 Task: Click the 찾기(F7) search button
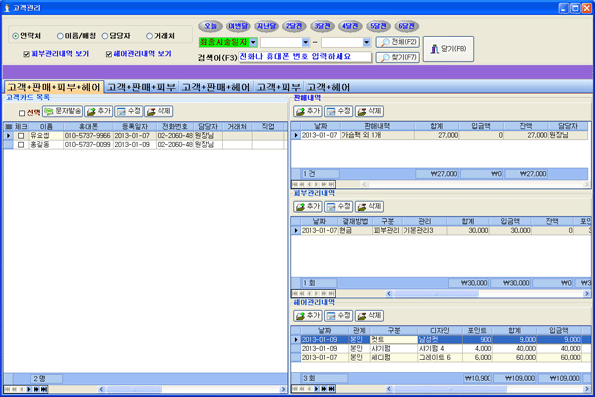point(398,58)
